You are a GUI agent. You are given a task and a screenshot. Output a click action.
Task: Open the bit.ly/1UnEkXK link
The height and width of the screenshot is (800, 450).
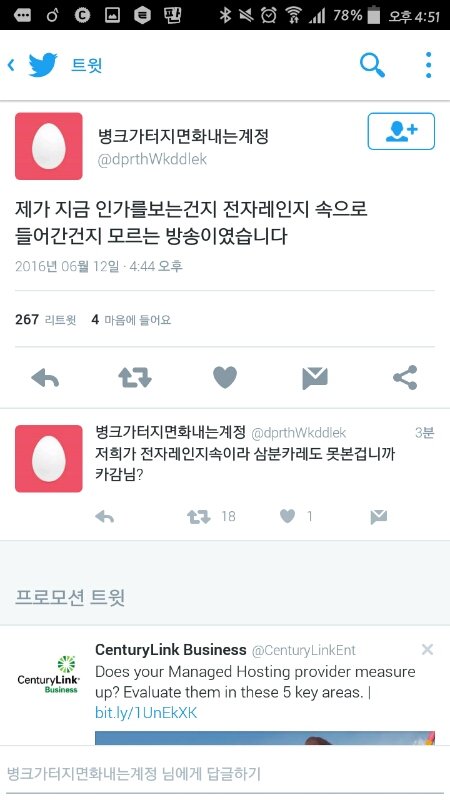point(146,713)
